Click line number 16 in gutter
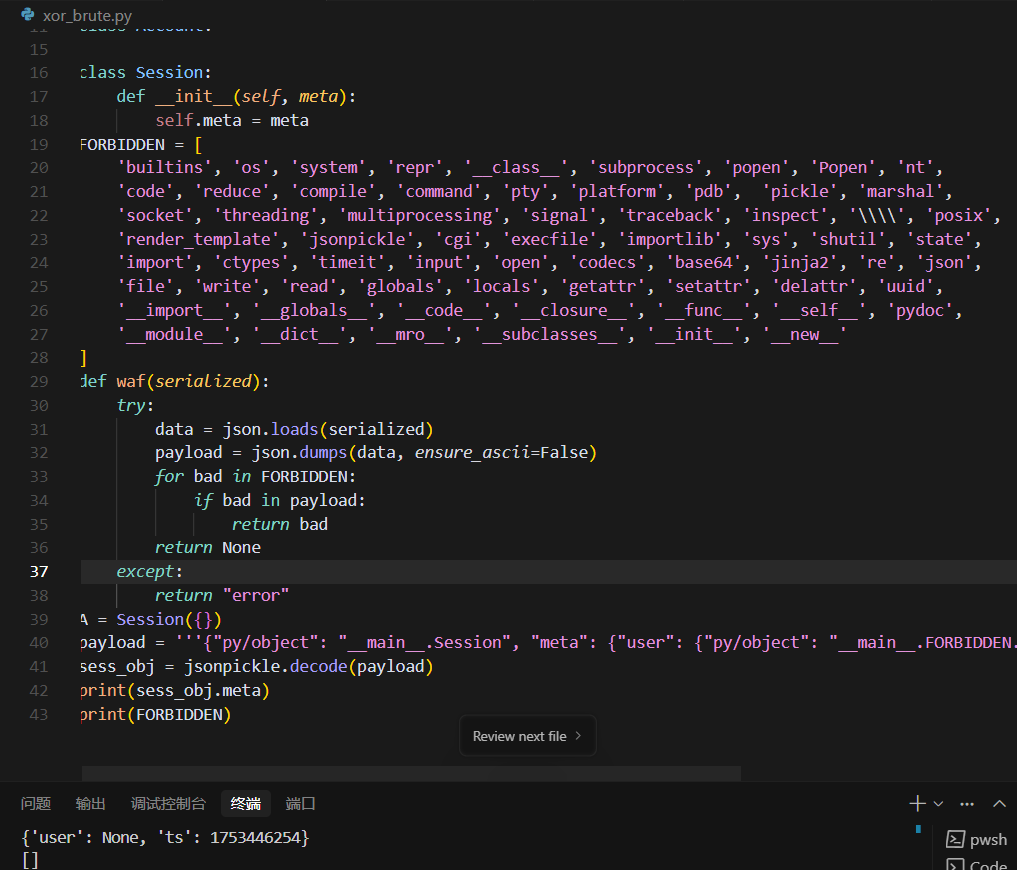The height and width of the screenshot is (870, 1017). tap(39, 73)
